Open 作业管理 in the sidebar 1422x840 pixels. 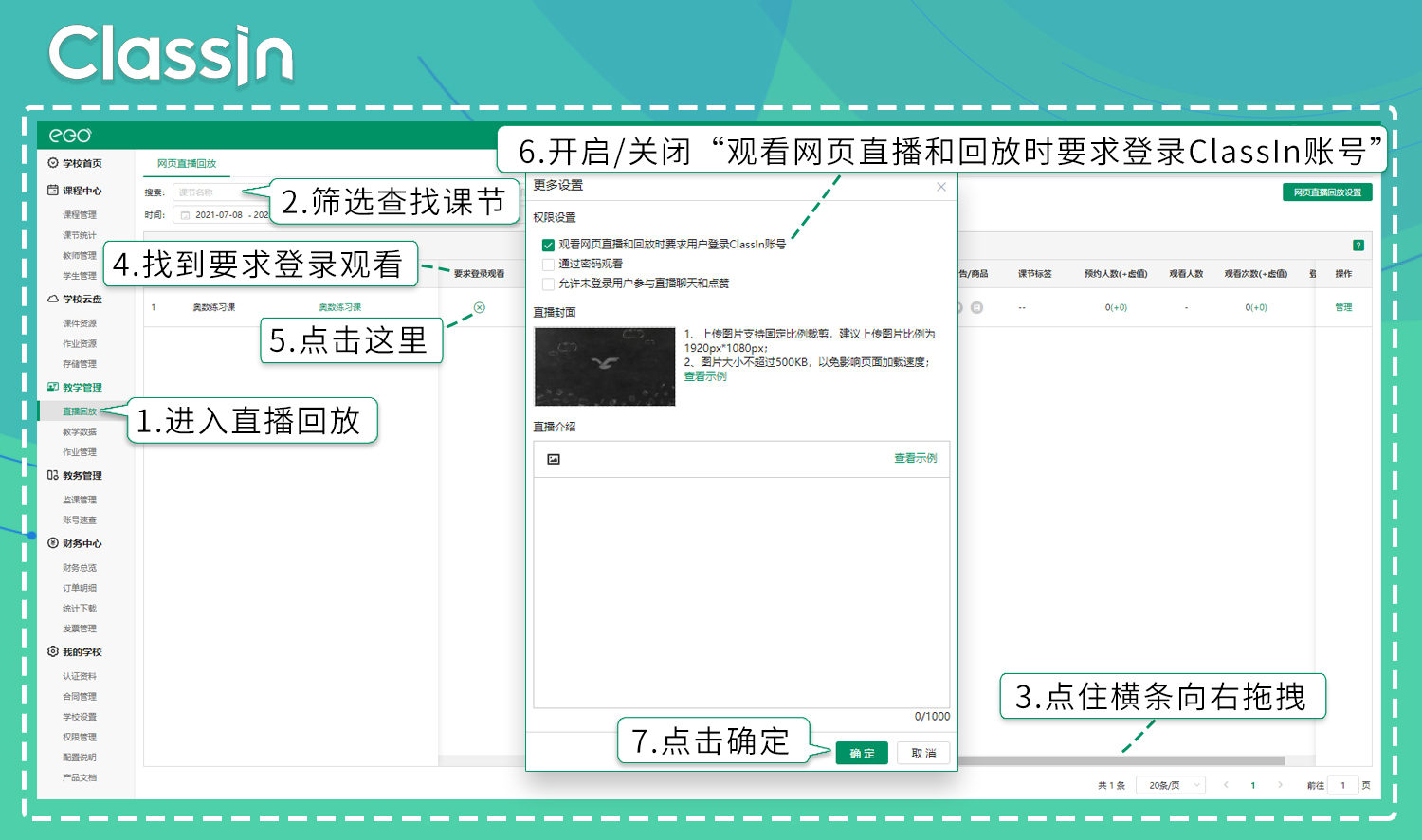(x=80, y=452)
